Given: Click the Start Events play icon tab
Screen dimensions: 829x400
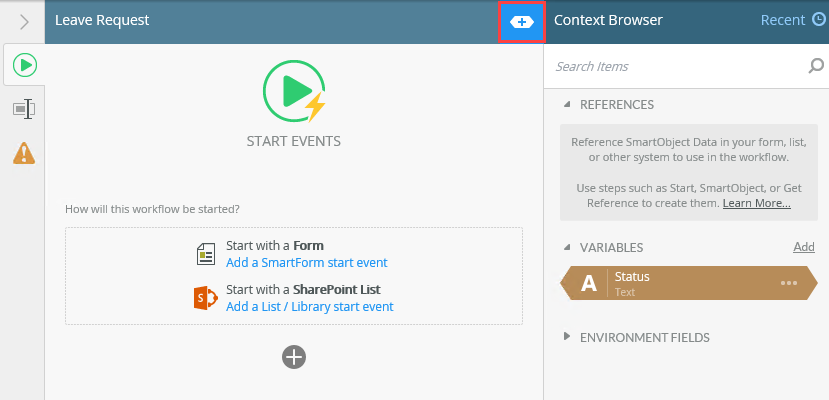Looking at the screenshot, I should [x=23, y=66].
